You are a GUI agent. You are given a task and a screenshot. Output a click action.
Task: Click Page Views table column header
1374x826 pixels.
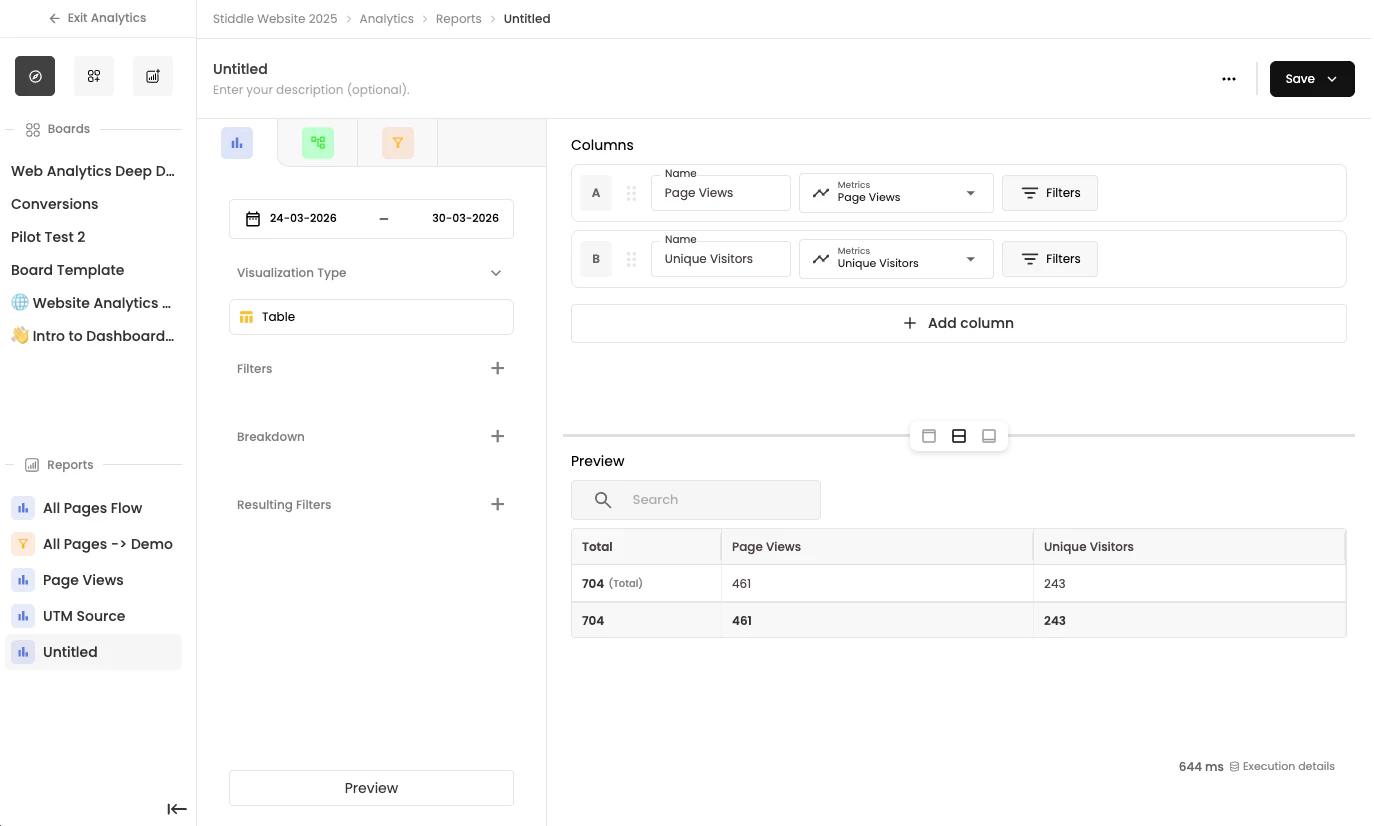(x=877, y=547)
